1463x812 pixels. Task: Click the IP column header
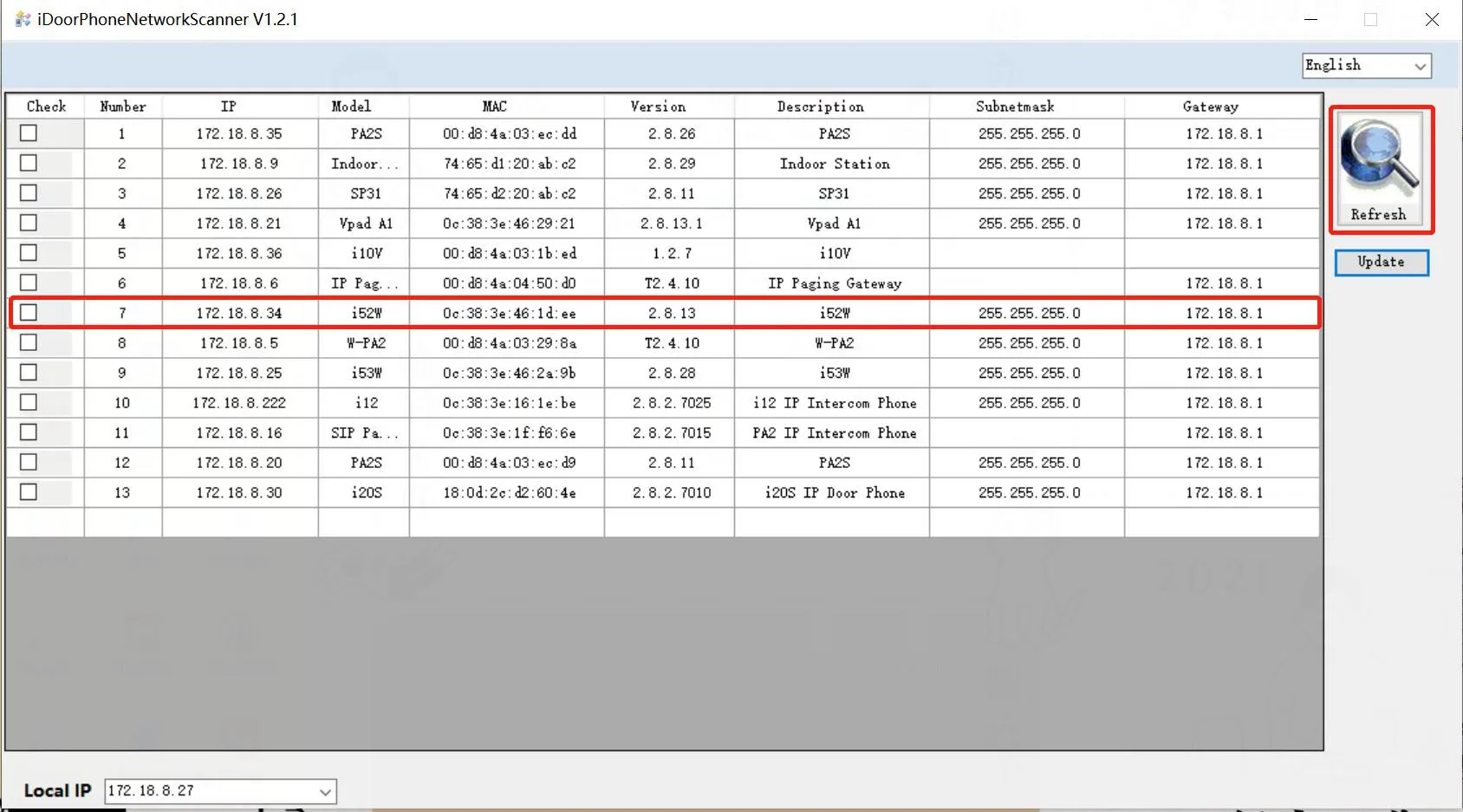point(228,106)
